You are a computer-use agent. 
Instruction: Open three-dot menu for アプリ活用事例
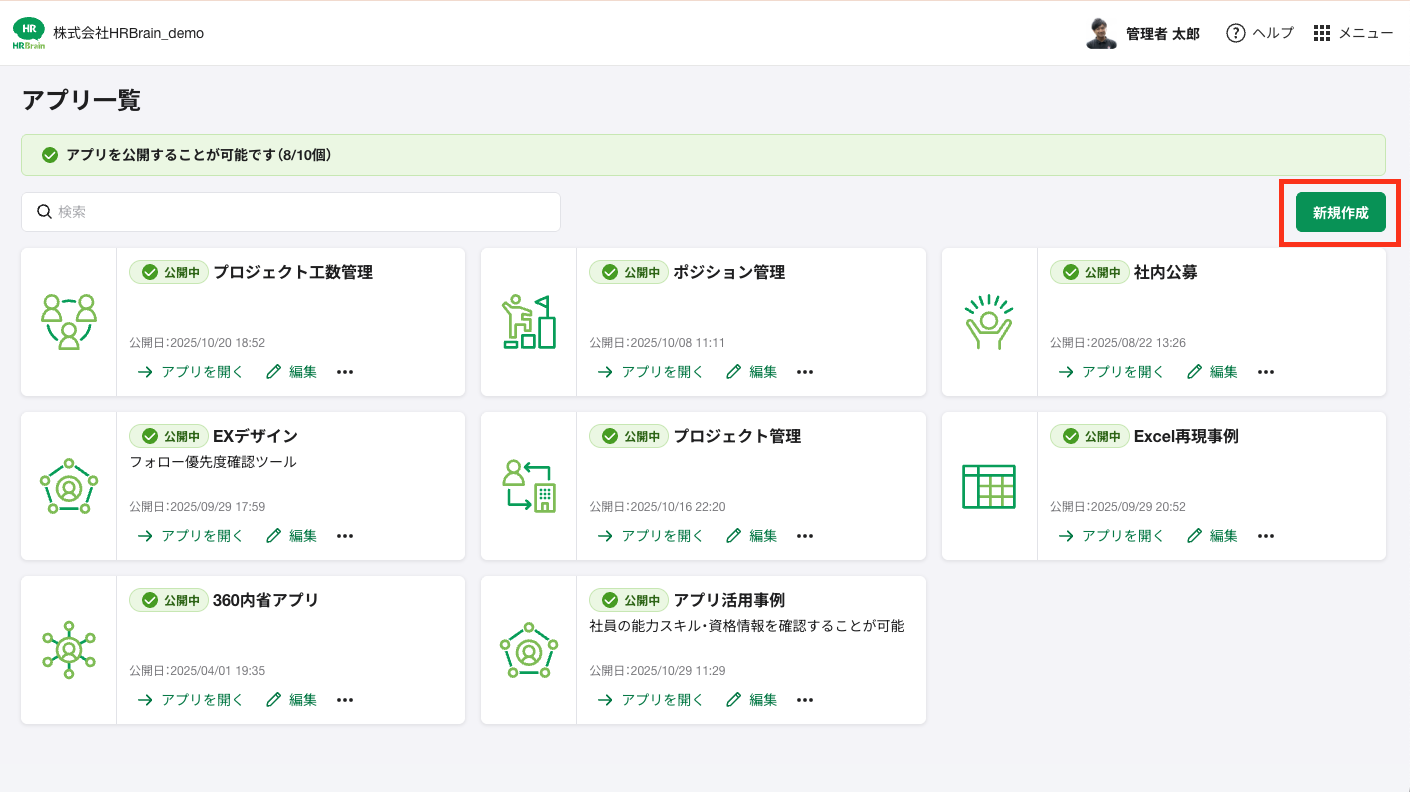805,700
